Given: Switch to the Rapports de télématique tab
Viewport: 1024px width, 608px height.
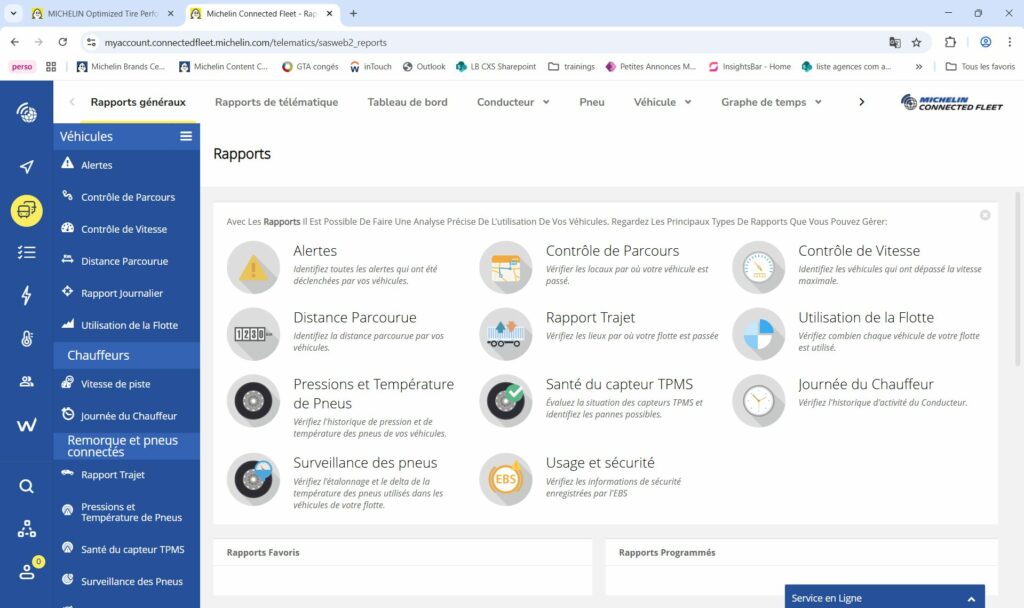Looking at the screenshot, I should [x=276, y=102].
